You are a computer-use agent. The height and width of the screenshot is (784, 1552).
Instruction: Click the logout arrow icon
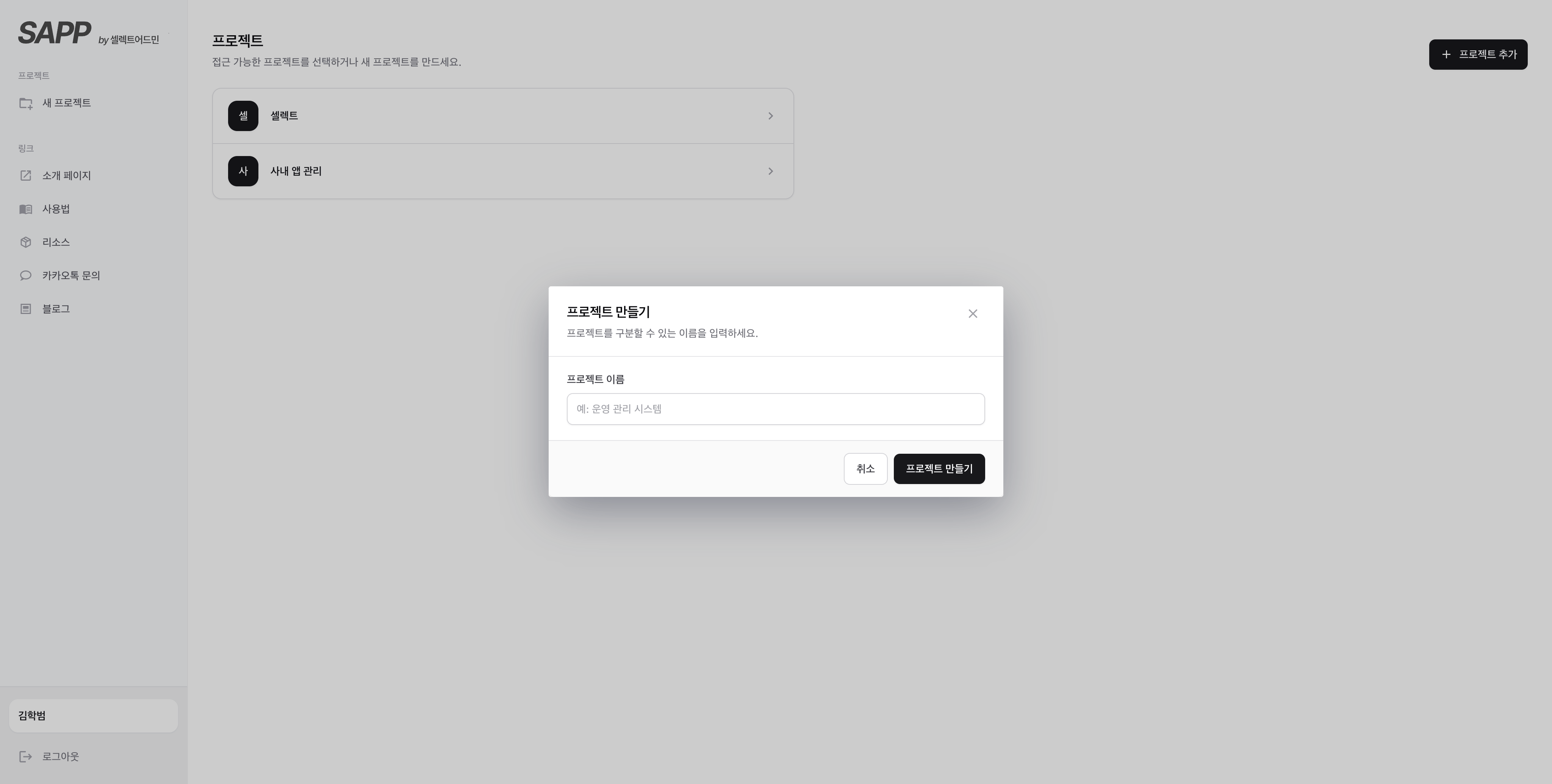coord(26,756)
